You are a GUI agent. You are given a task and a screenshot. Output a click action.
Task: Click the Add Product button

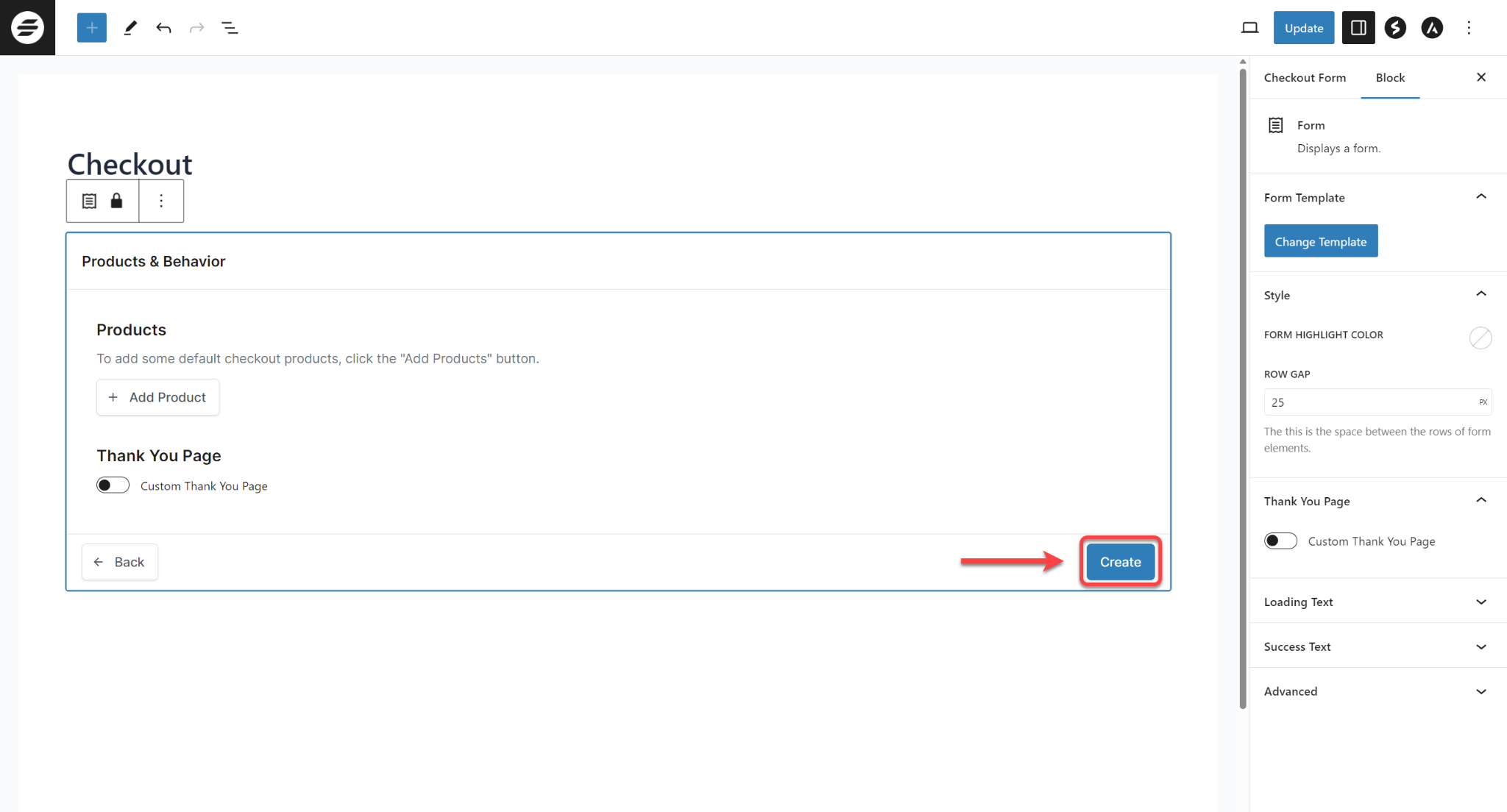click(157, 397)
